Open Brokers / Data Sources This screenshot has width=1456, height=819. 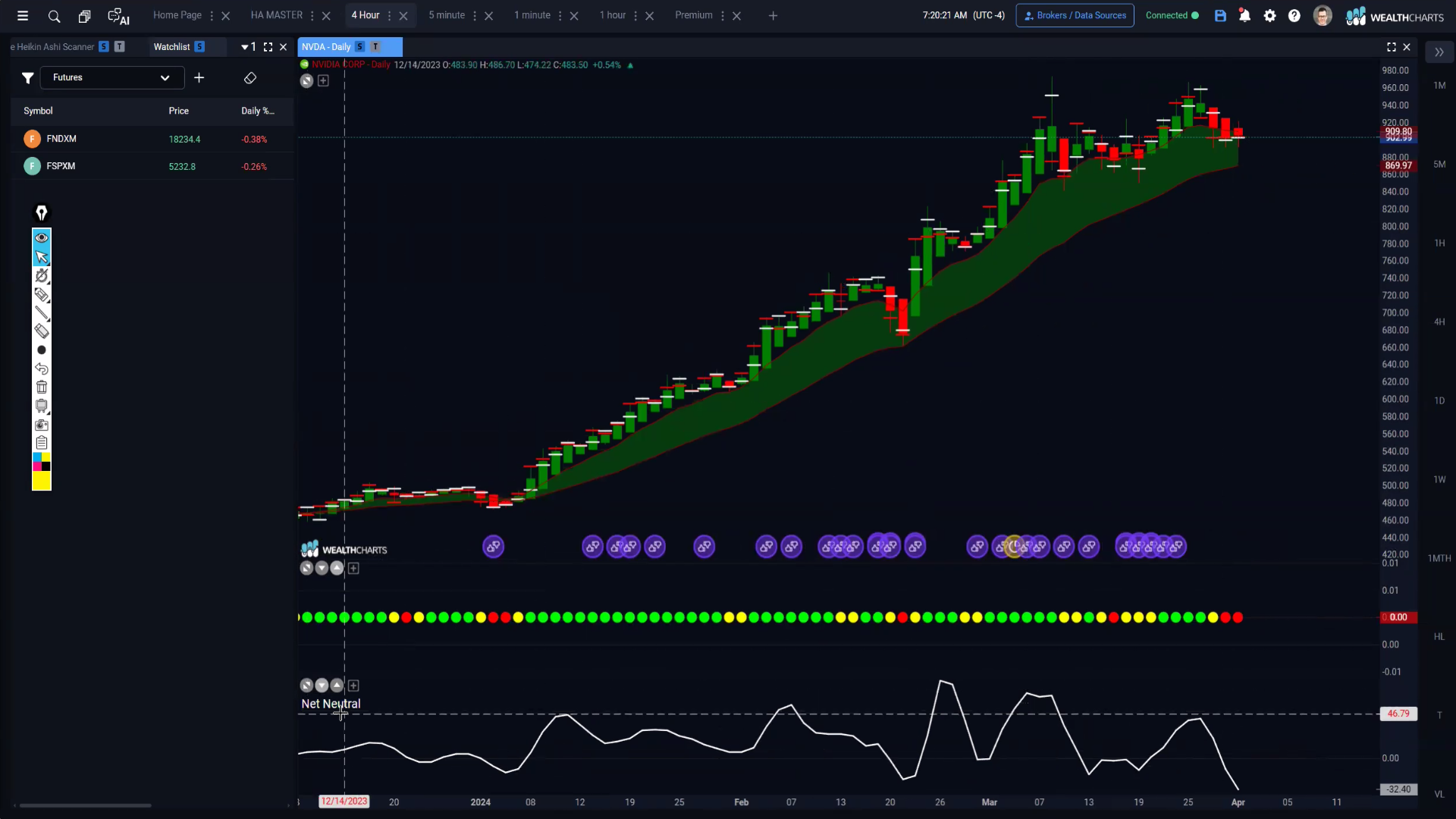tap(1075, 15)
